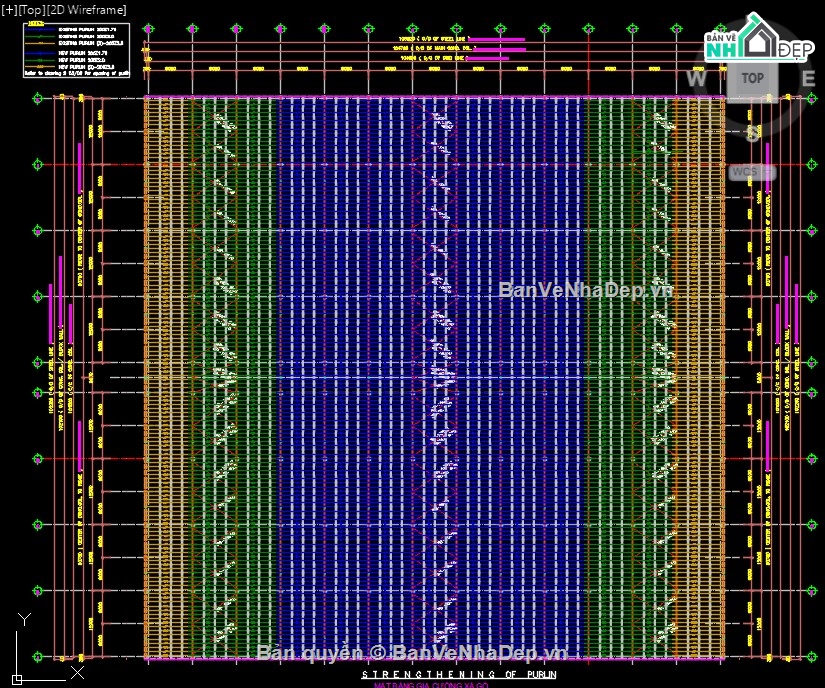
Task: Select the 'STRENGTHENING OF PURLIN' title text
Action: point(459,674)
